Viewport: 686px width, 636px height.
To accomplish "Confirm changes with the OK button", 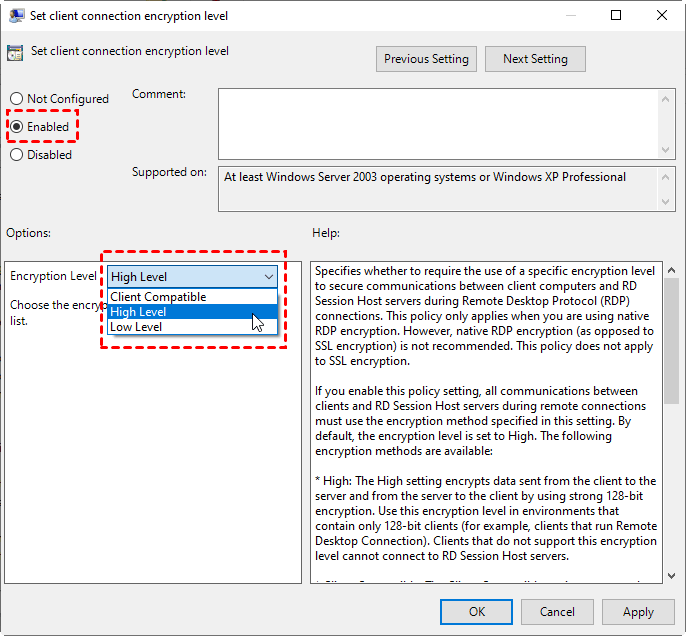I will pos(476,612).
